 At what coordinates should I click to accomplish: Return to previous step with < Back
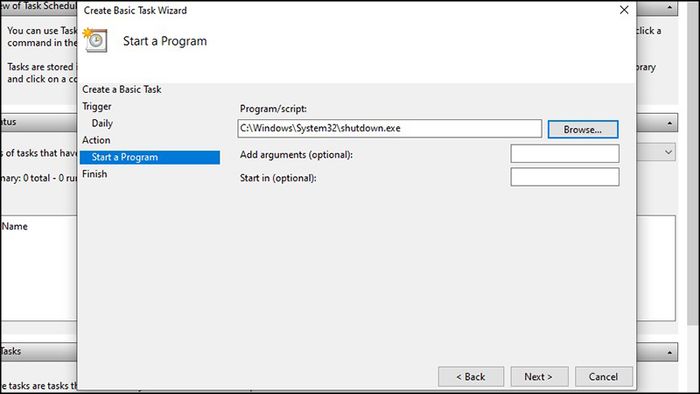471,377
